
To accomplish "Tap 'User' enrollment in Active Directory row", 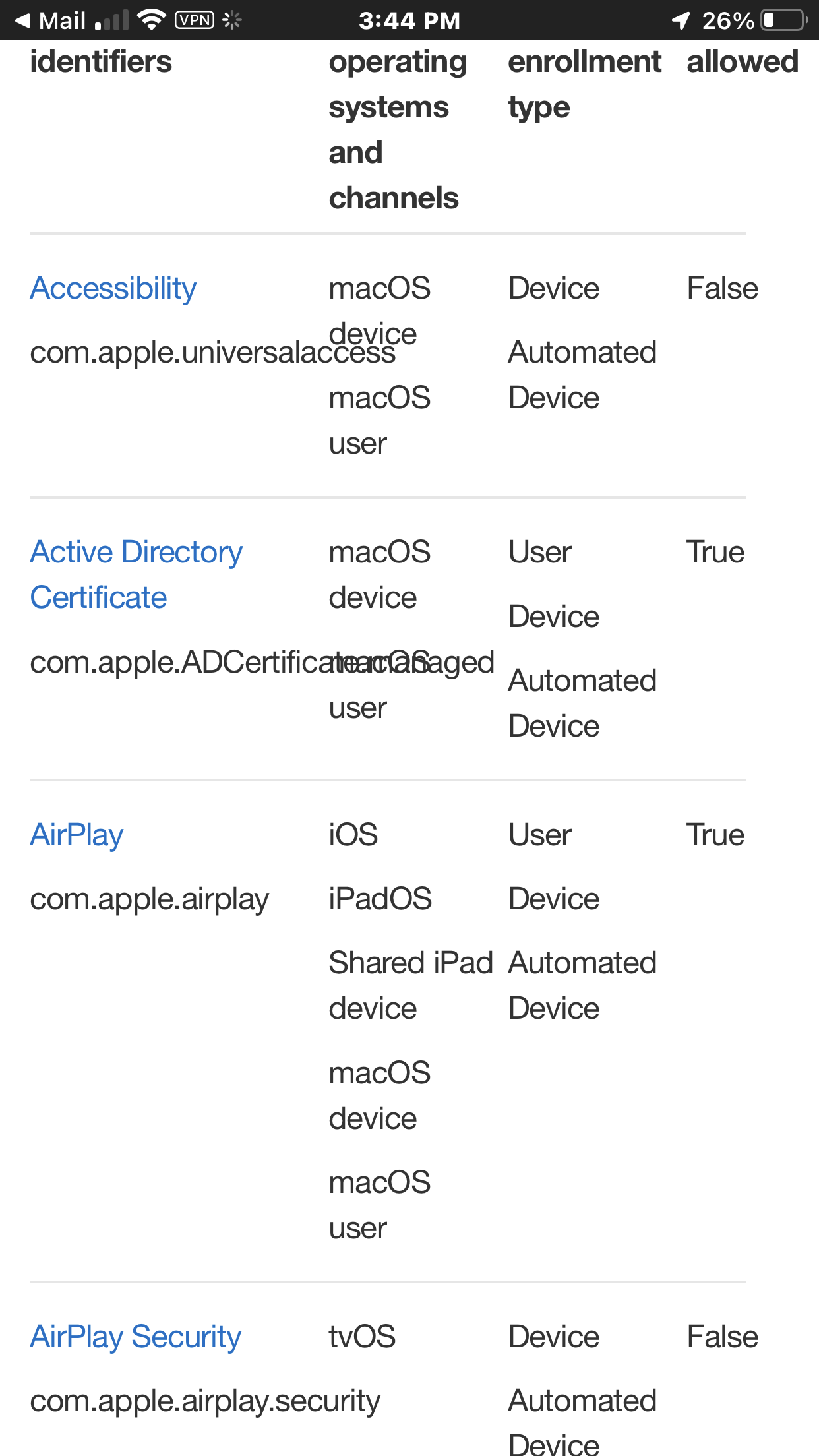I will coord(540,553).
